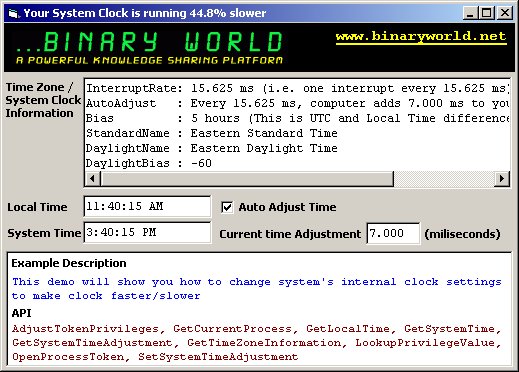Minimize the System Clock window
This screenshot has width=519, height=372.
[470, 13]
